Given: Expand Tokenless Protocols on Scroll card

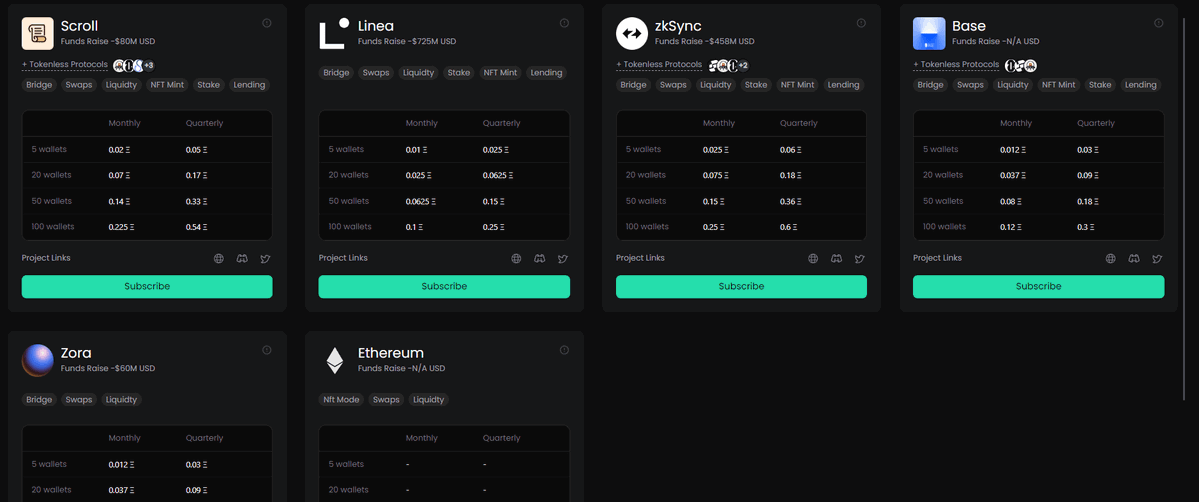Looking at the screenshot, I should coord(64,65).
